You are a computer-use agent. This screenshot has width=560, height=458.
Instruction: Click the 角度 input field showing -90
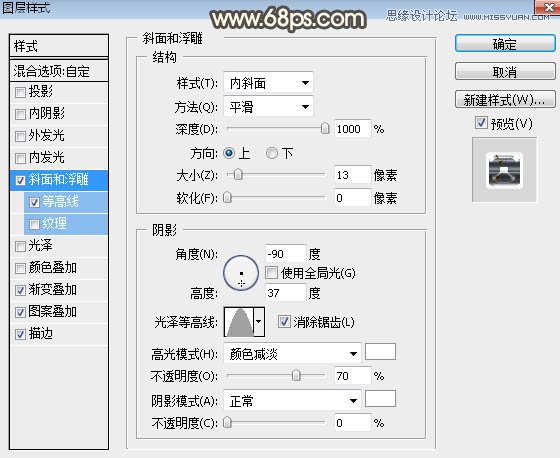(x=286, y=254)
